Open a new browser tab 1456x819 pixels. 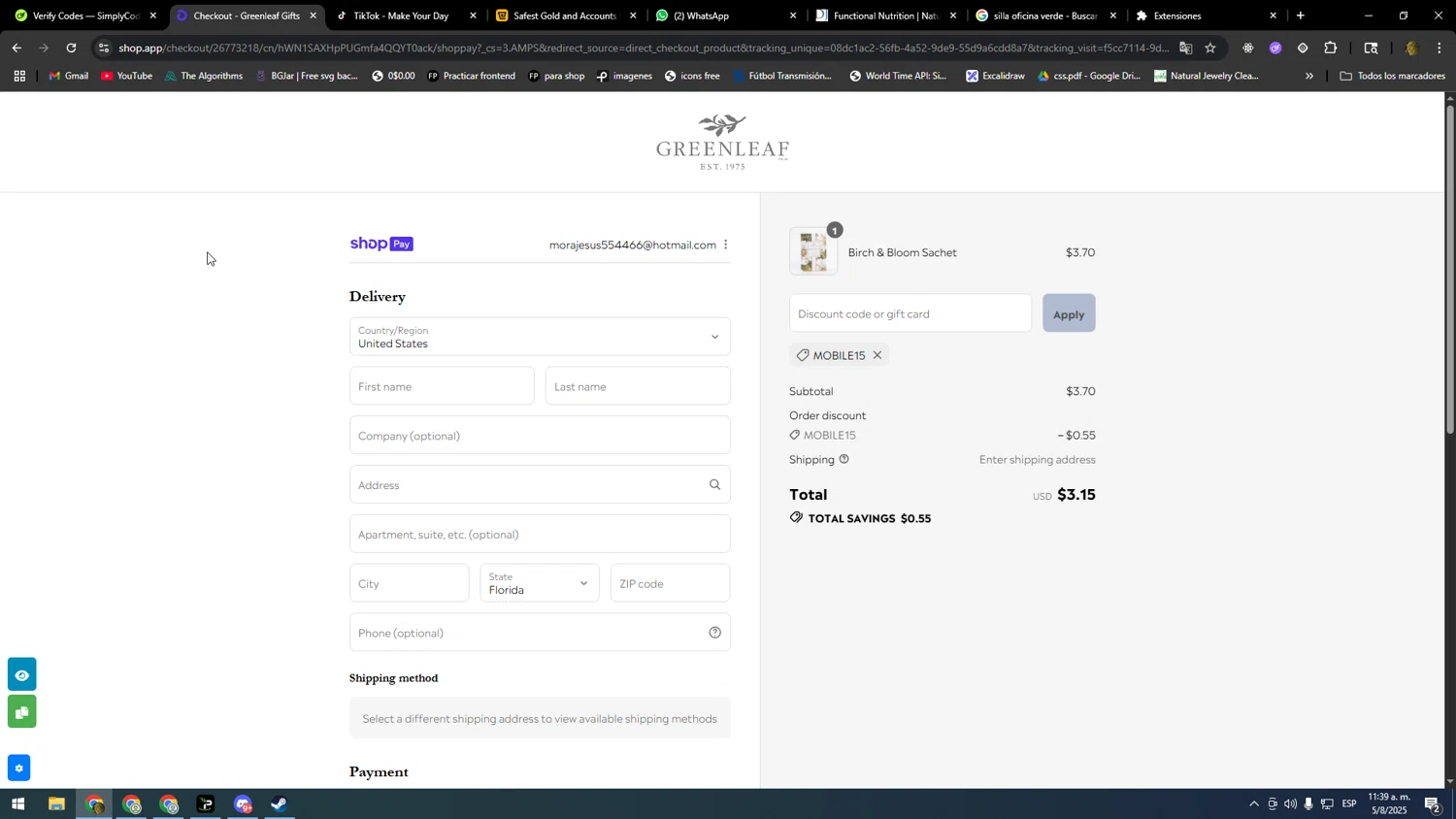pos(1301,16)
